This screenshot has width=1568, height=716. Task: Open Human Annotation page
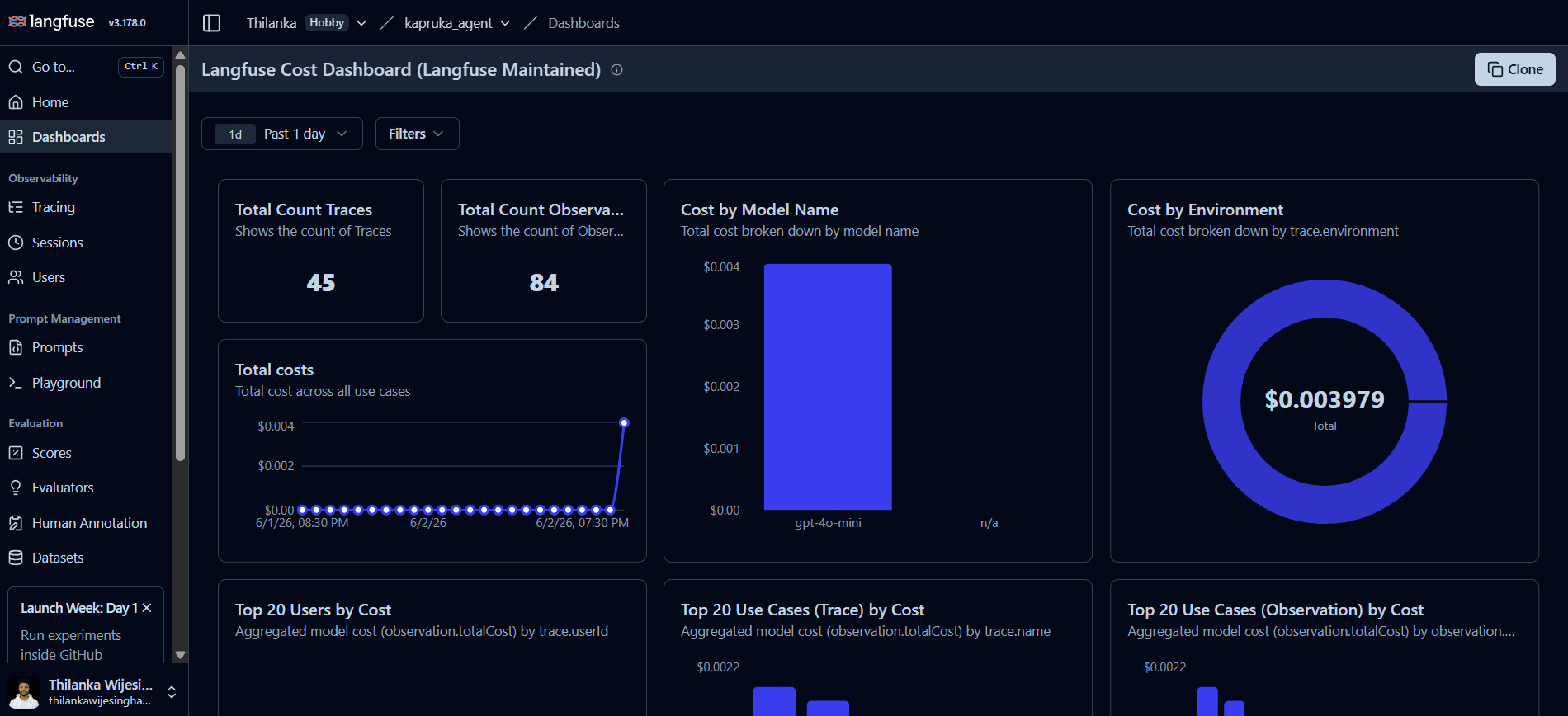pos(87,523)
